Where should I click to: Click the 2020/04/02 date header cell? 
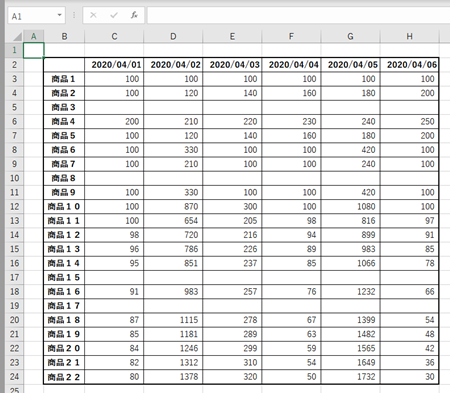click(x=173, y=65)
